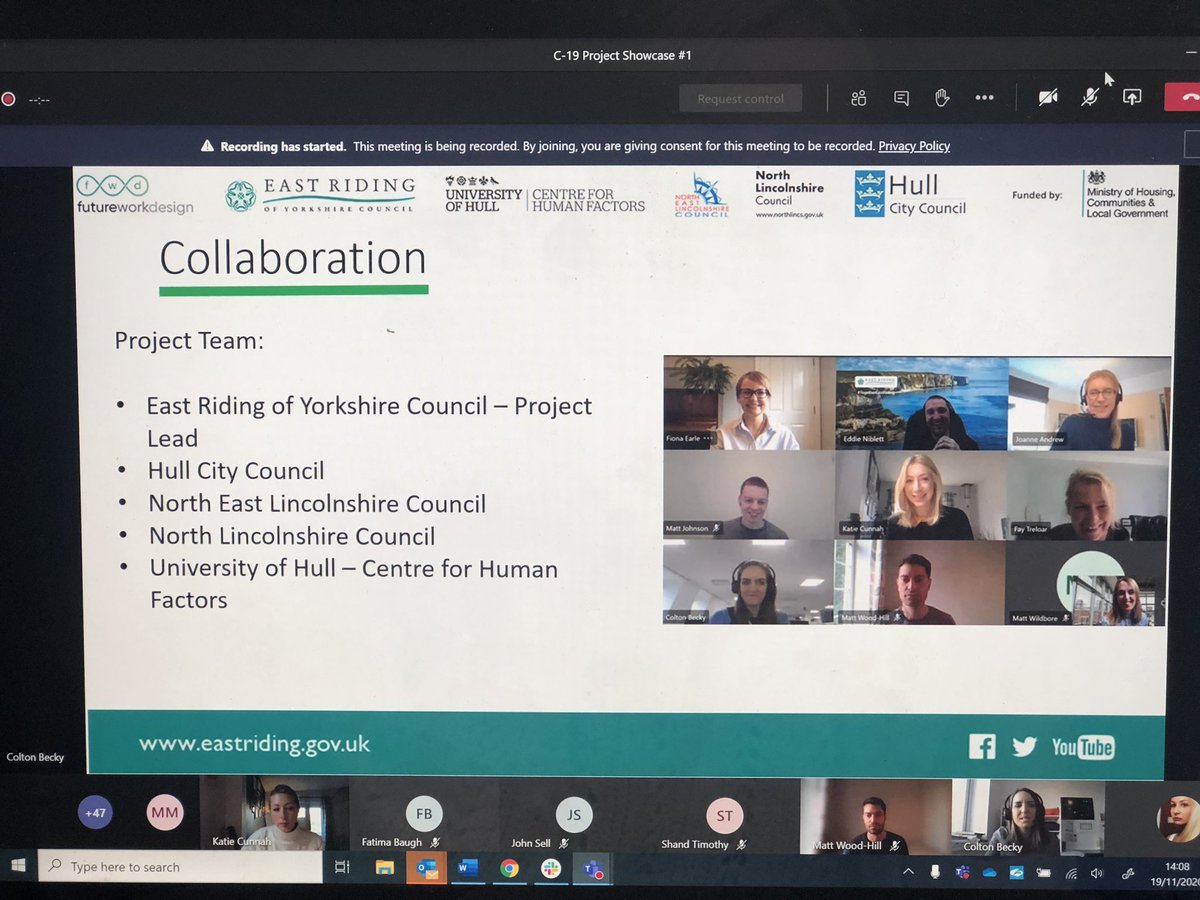1200x900 pixels.
Task: Click the +47 more participants bubble
Action: (x=95, y=813)
